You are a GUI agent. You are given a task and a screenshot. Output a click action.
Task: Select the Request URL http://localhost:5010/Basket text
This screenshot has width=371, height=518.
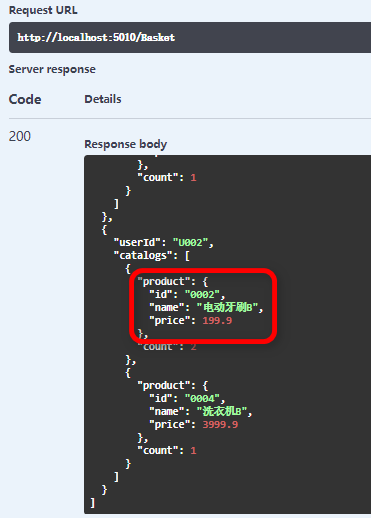(x=96, y=37)
